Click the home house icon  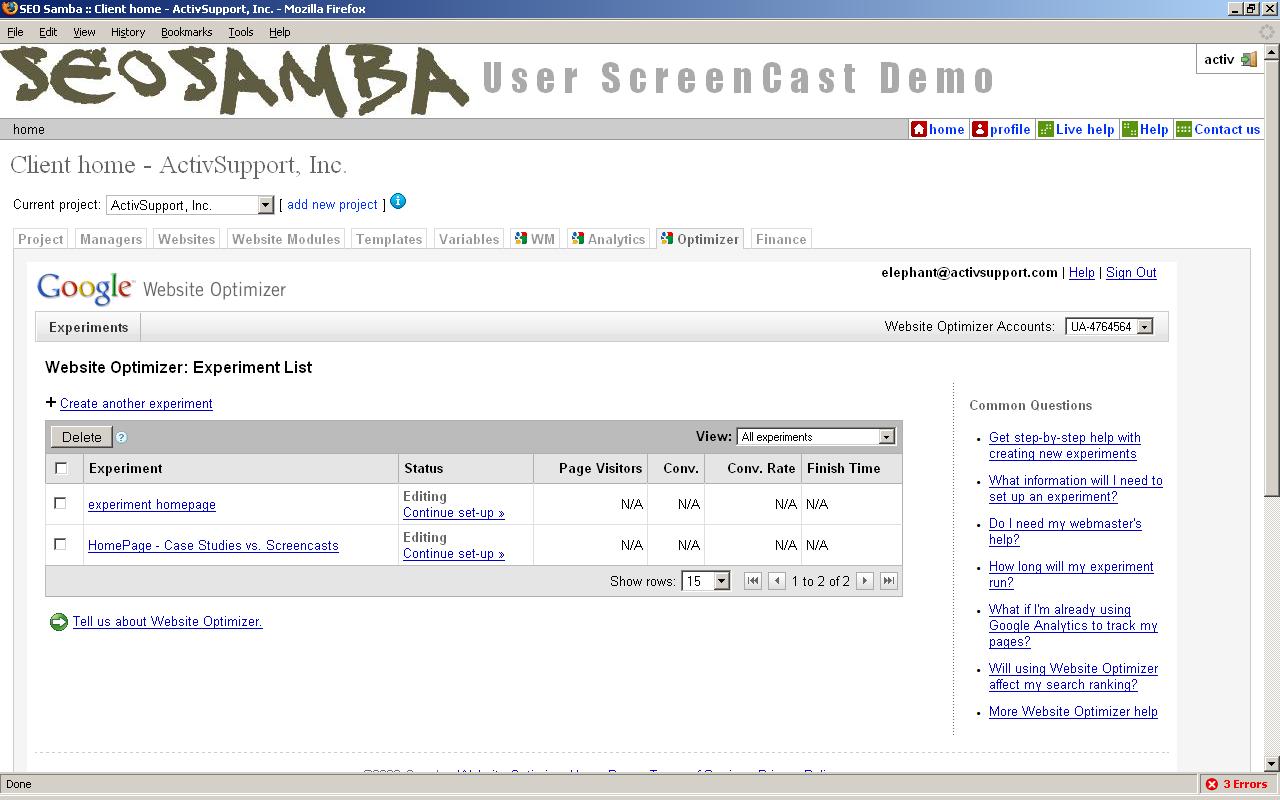click(918, 129)
